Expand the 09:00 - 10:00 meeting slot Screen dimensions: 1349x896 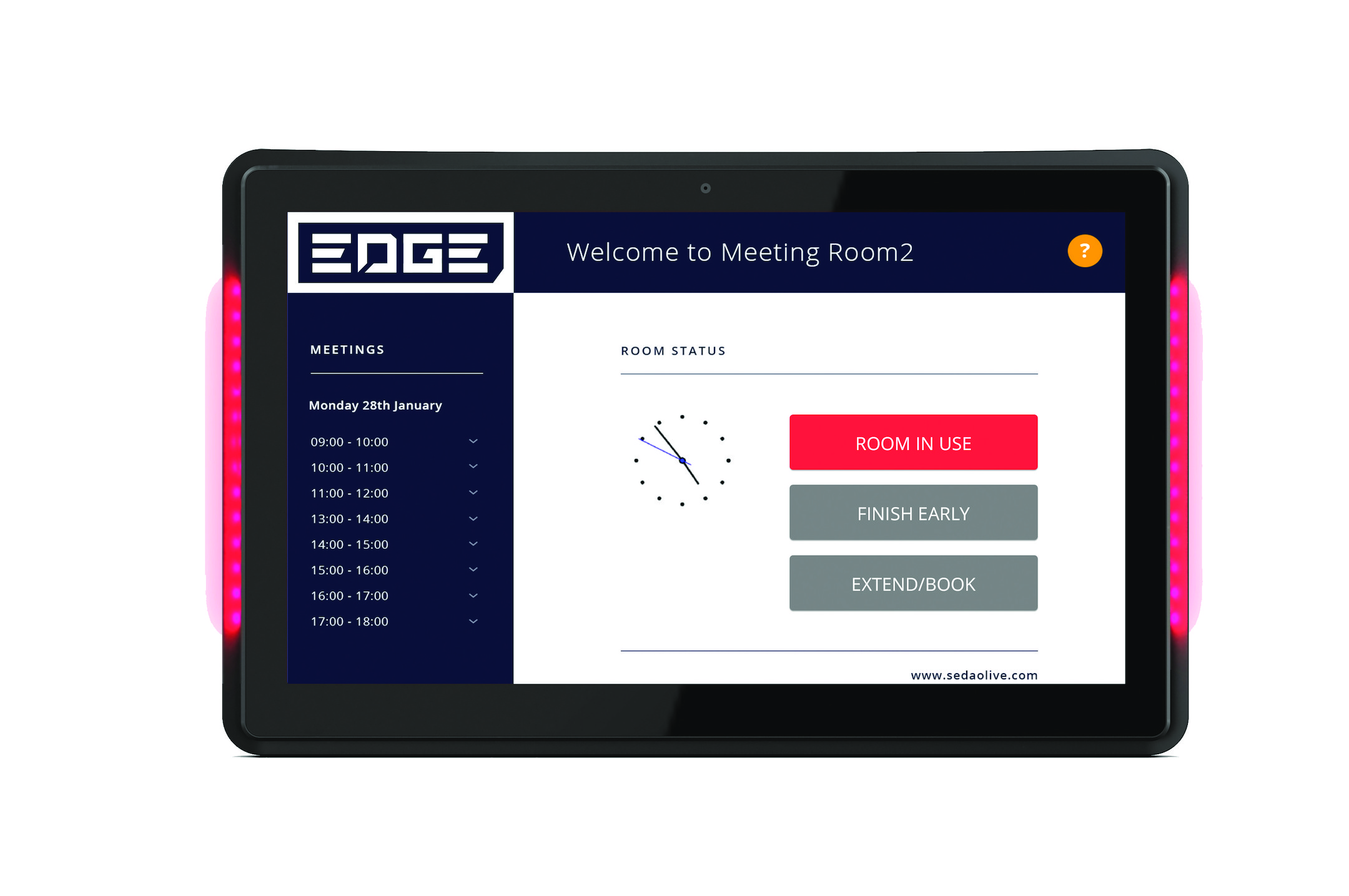473,440
